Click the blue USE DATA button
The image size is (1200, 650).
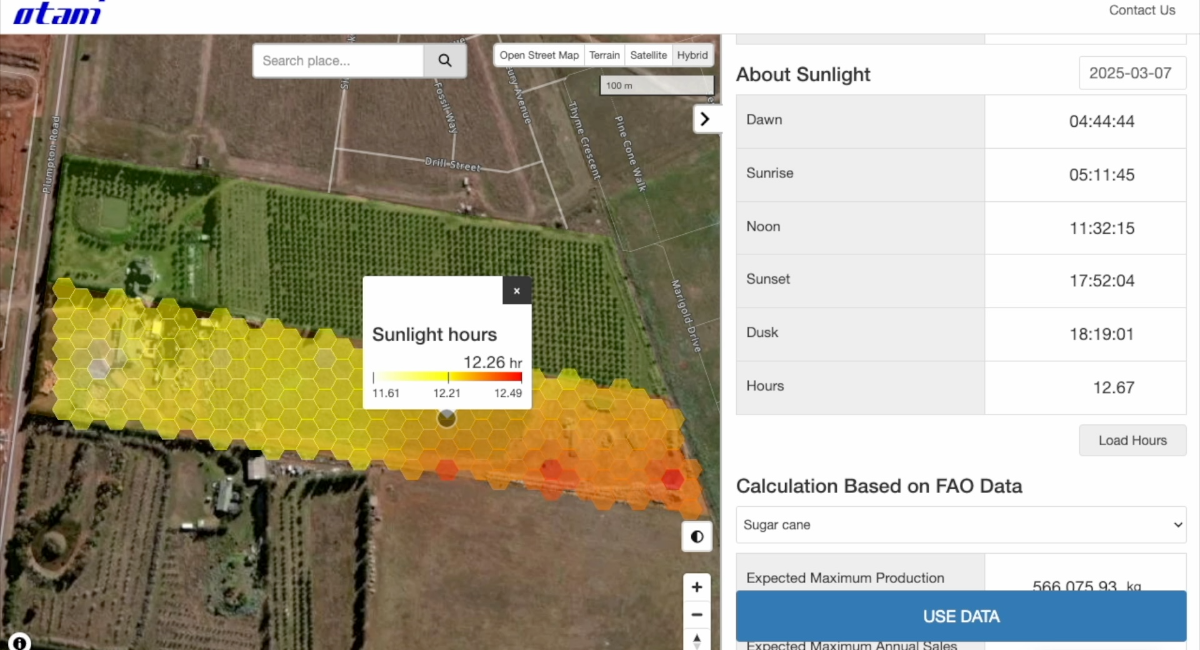(961, 617)
